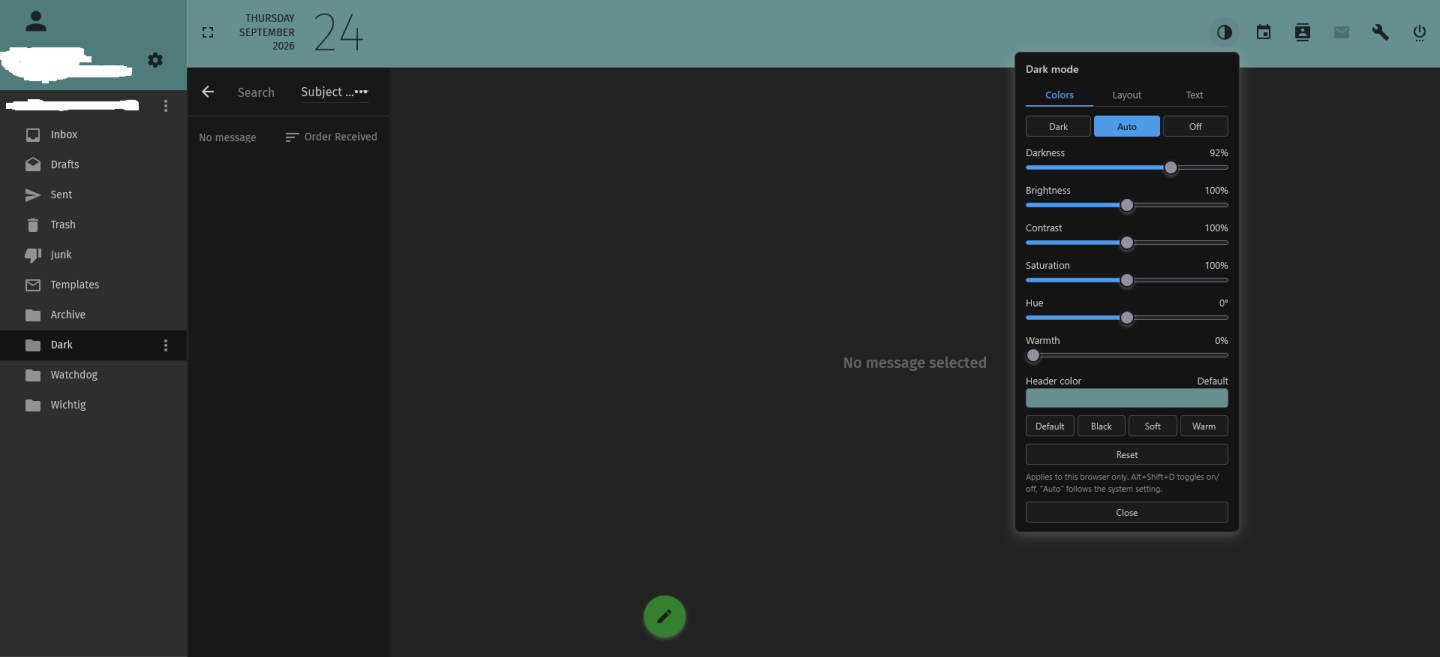This screenshot has height=657, width=1440.
Task: Apply the Warm preset
Action: click(1204, 426)
